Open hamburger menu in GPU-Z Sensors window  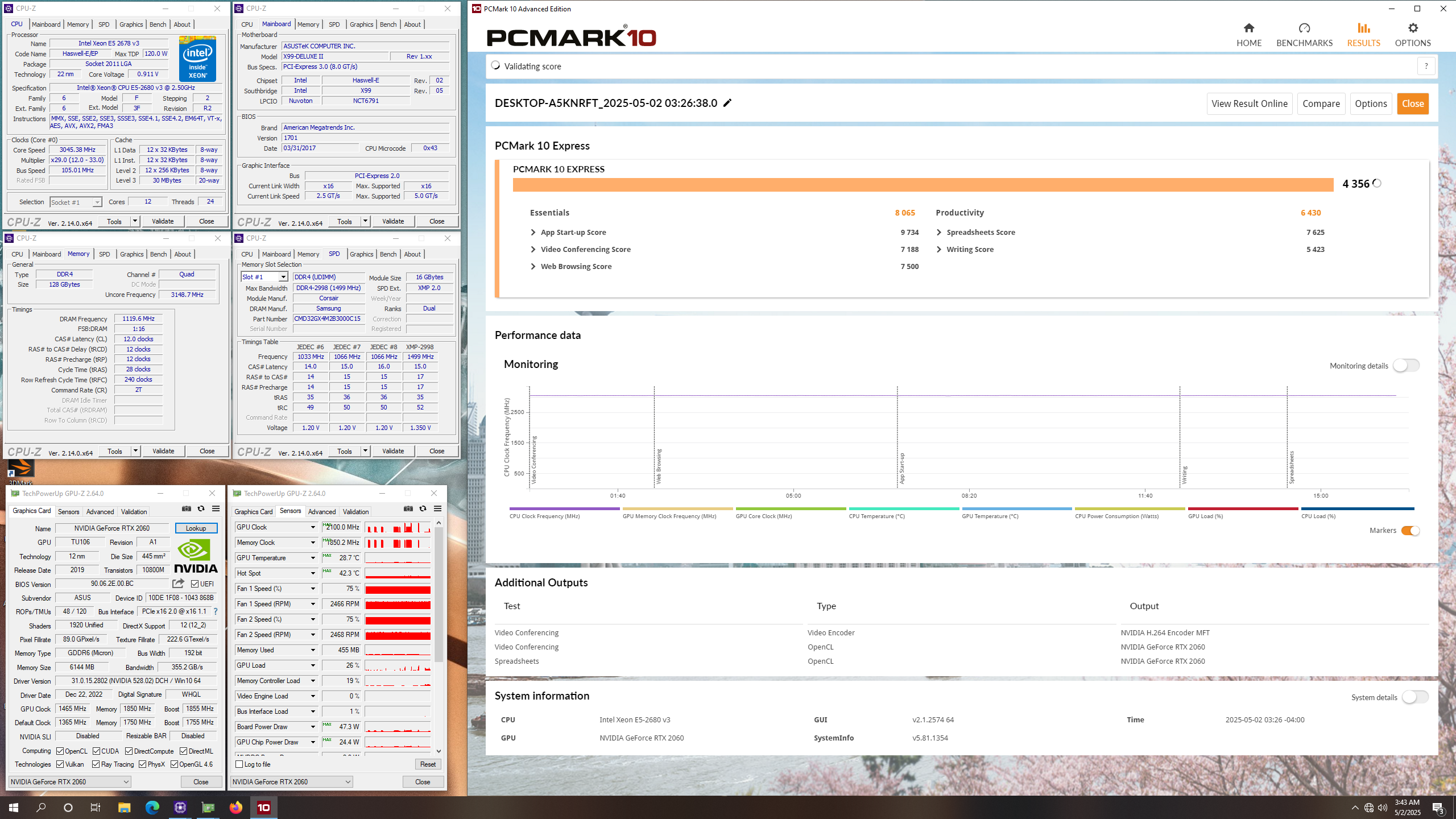pos(437,508)
